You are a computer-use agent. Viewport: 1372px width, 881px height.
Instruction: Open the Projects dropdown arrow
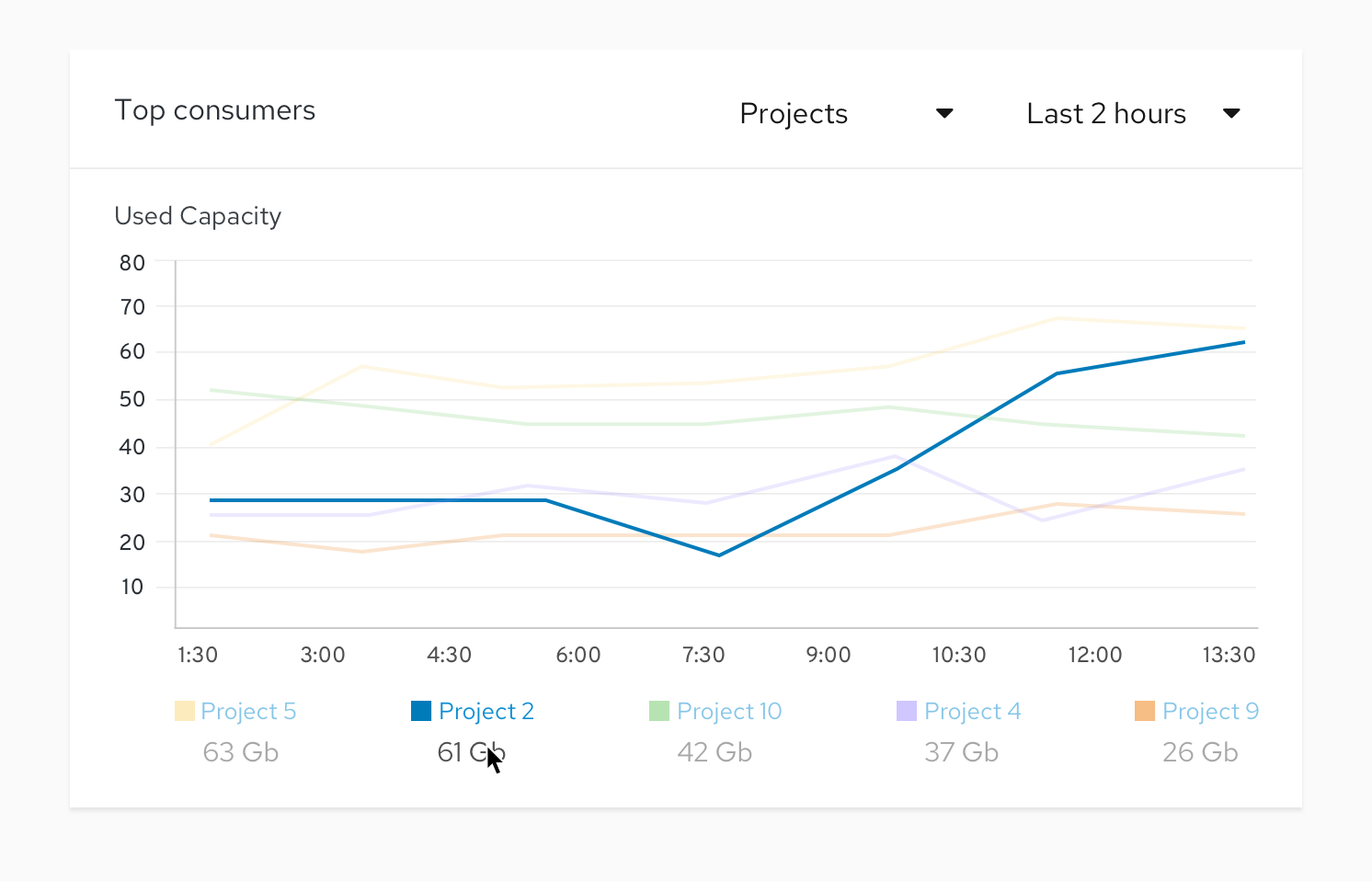point(944,113)
